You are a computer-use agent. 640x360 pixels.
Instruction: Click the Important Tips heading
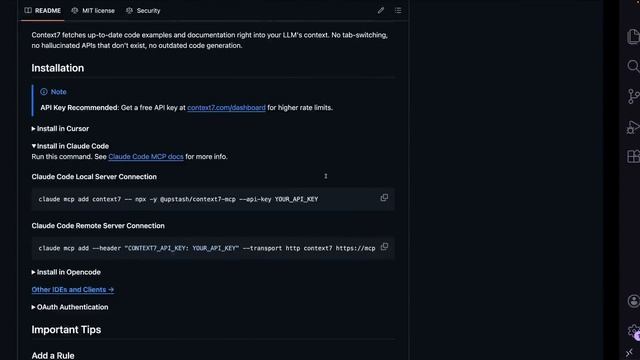click(x=66, y=330)
